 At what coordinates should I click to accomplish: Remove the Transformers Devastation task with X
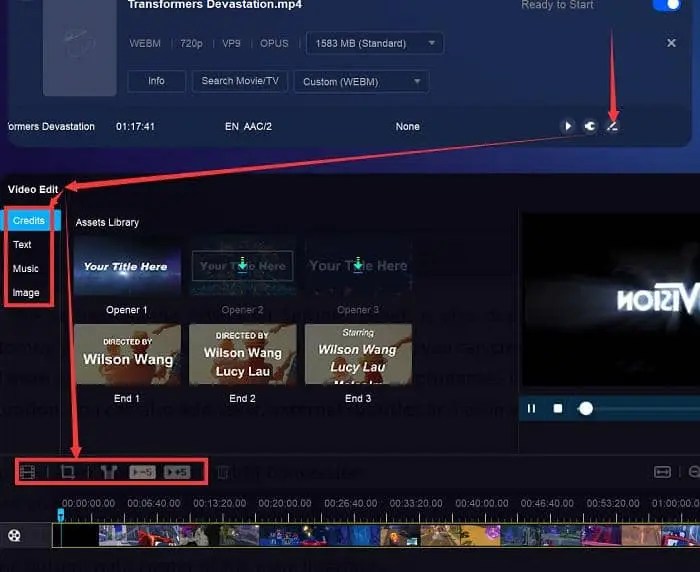[x=671, y=43]
